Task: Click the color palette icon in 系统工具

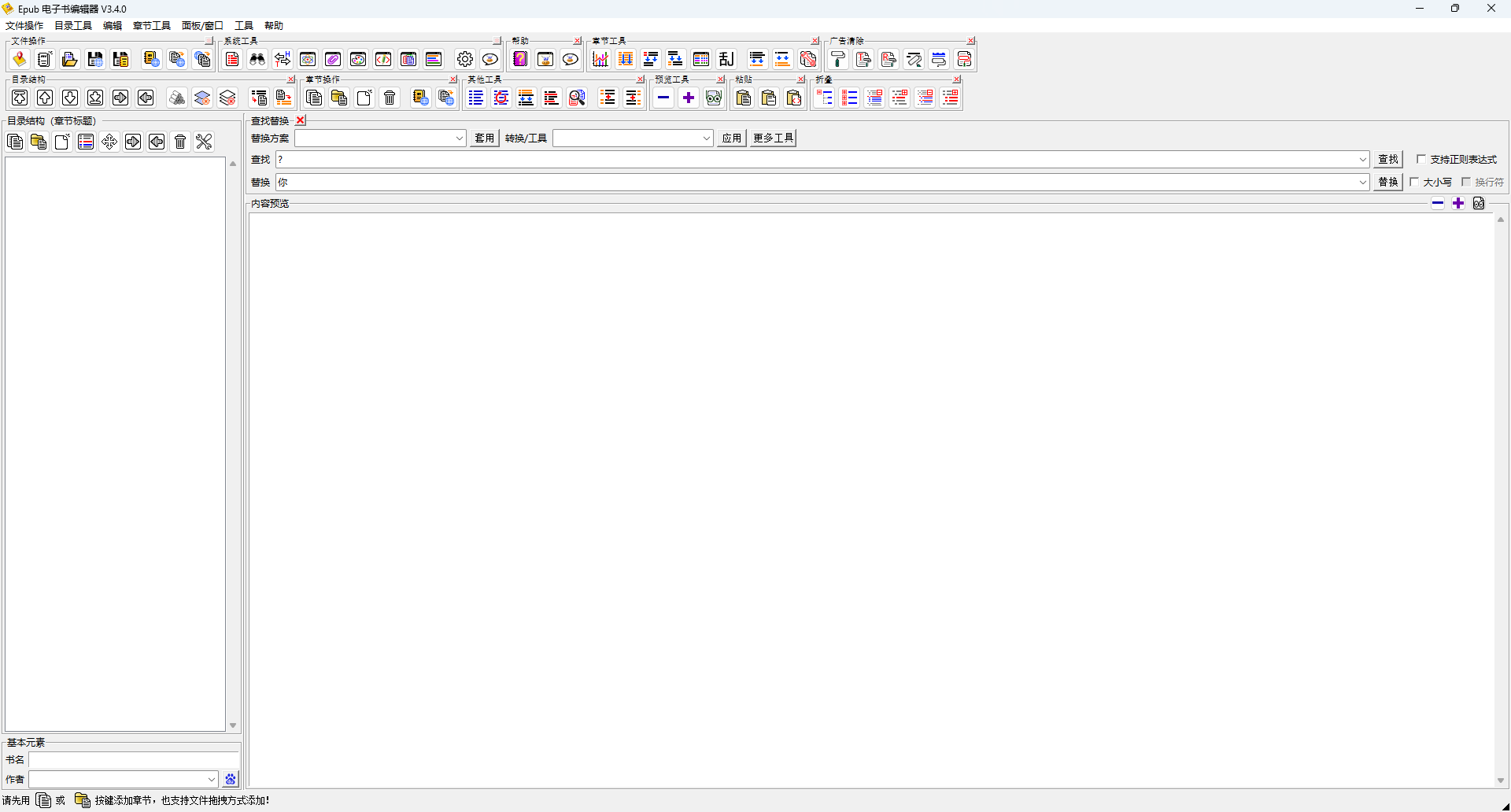Action: coord(358,59)
